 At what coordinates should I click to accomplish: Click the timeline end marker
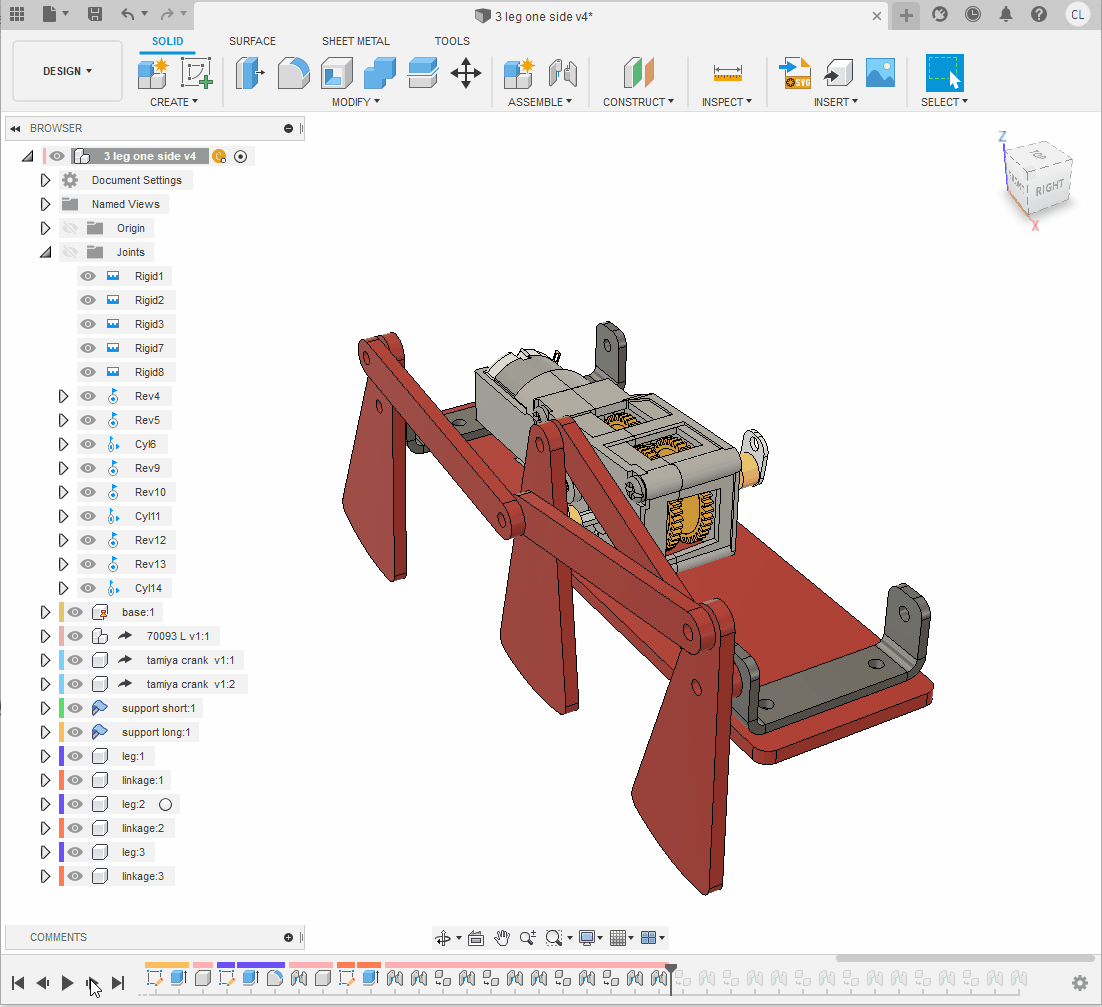[671, 969]
